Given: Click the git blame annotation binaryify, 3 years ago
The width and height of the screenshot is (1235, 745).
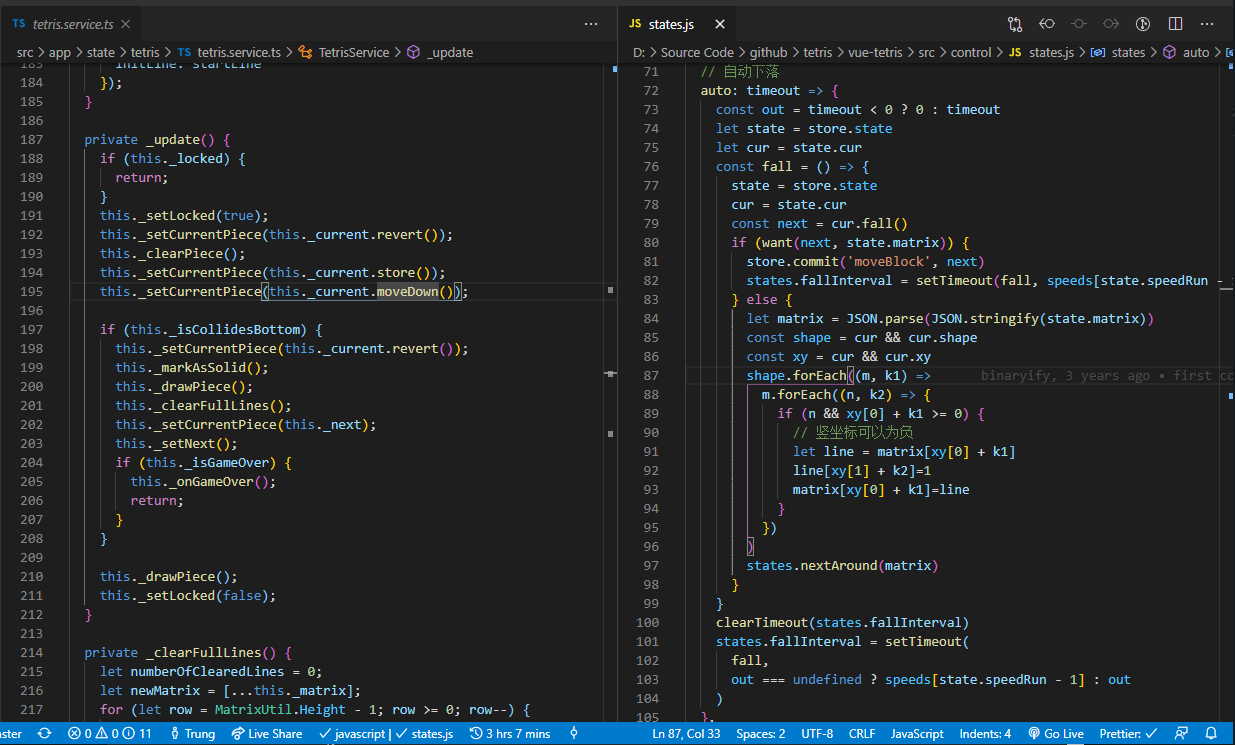Looking at the screenshot, I should pos(1065,375).
